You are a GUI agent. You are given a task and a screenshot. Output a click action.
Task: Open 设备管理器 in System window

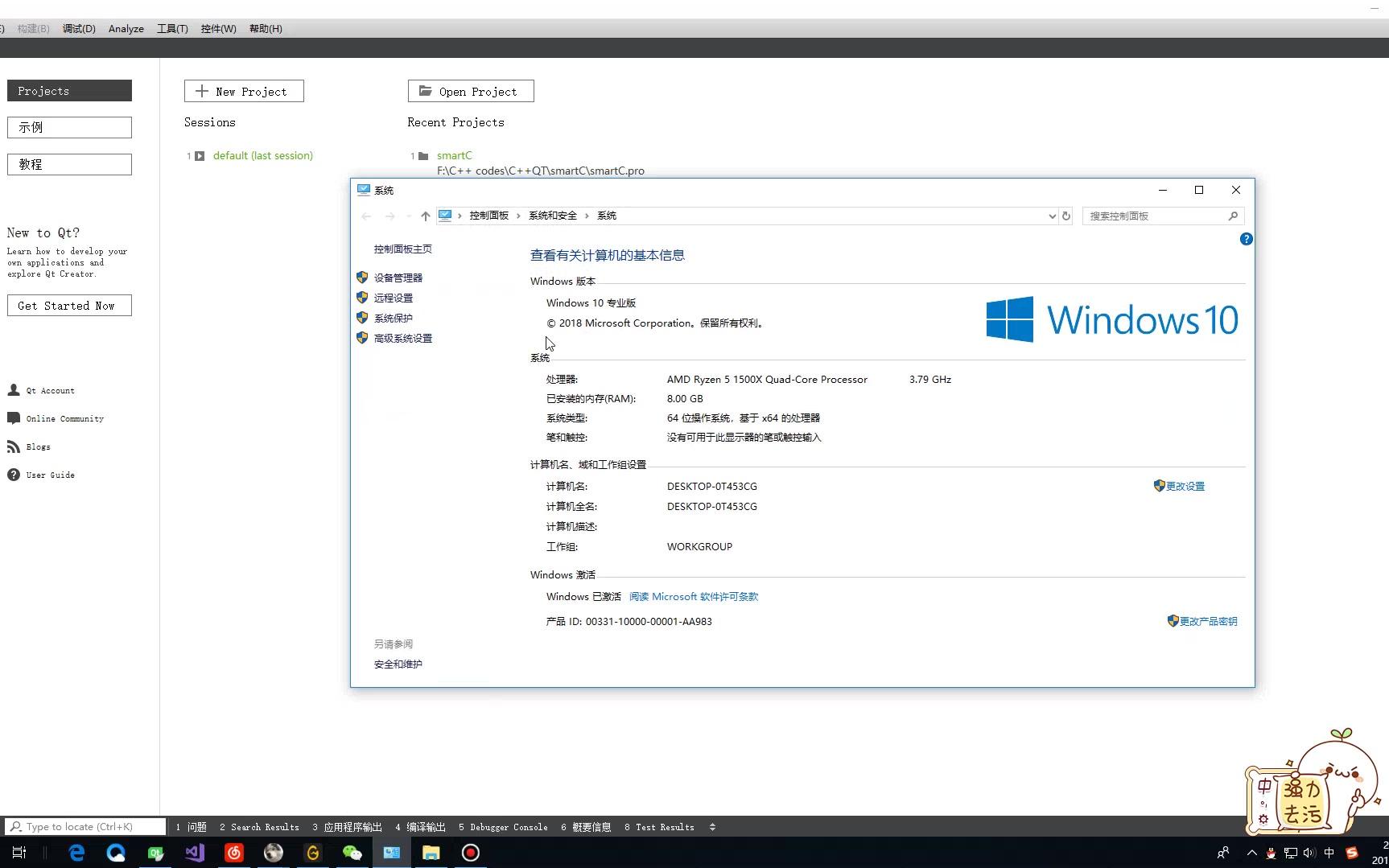click(398, 278)
